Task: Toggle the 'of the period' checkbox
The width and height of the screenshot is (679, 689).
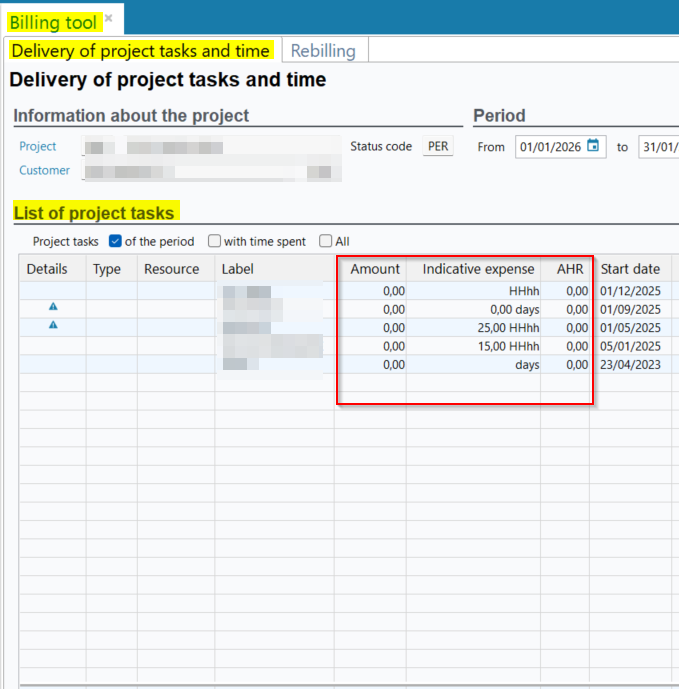Action: tap(115, 241)
